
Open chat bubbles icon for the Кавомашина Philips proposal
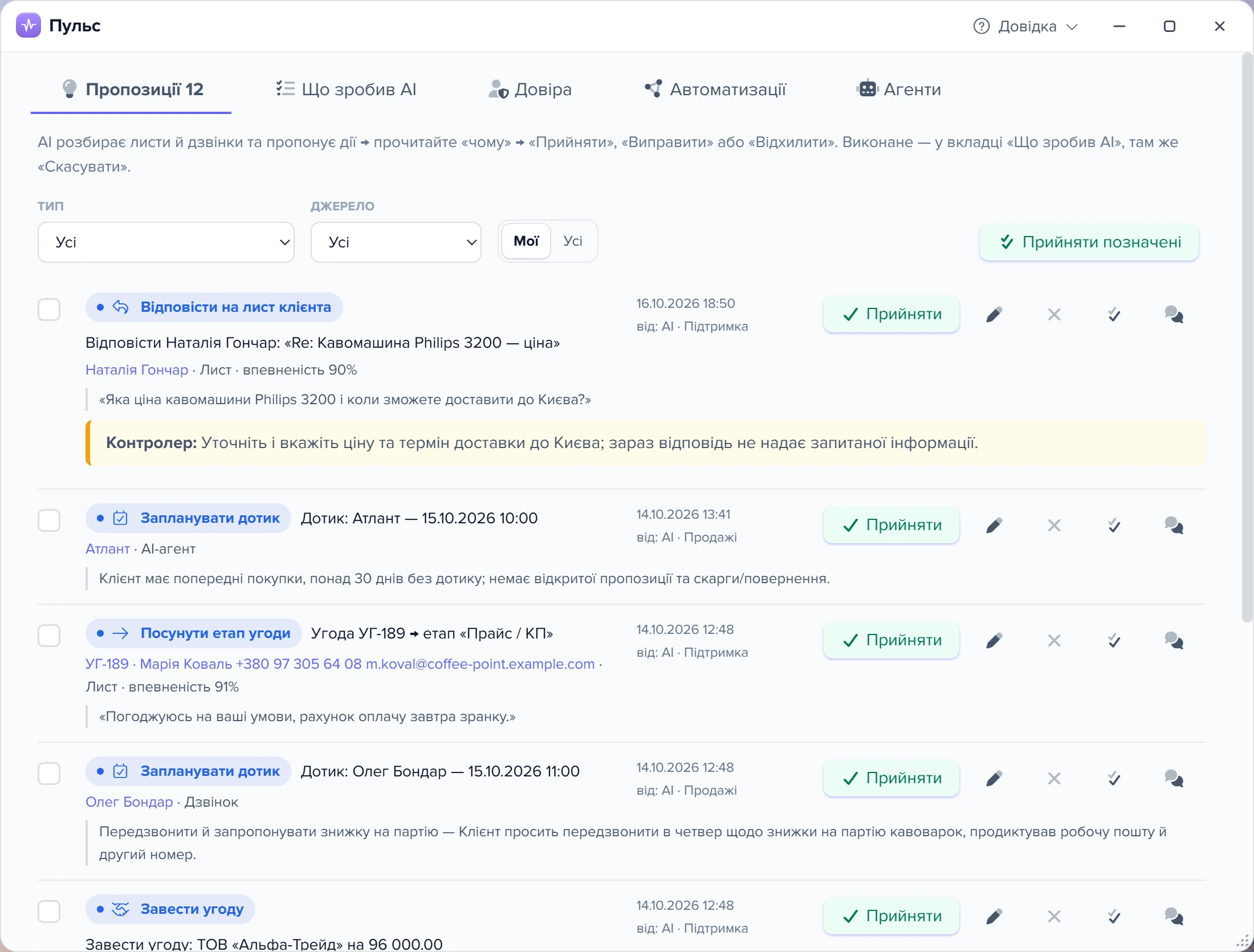(x=1174, y=315)
